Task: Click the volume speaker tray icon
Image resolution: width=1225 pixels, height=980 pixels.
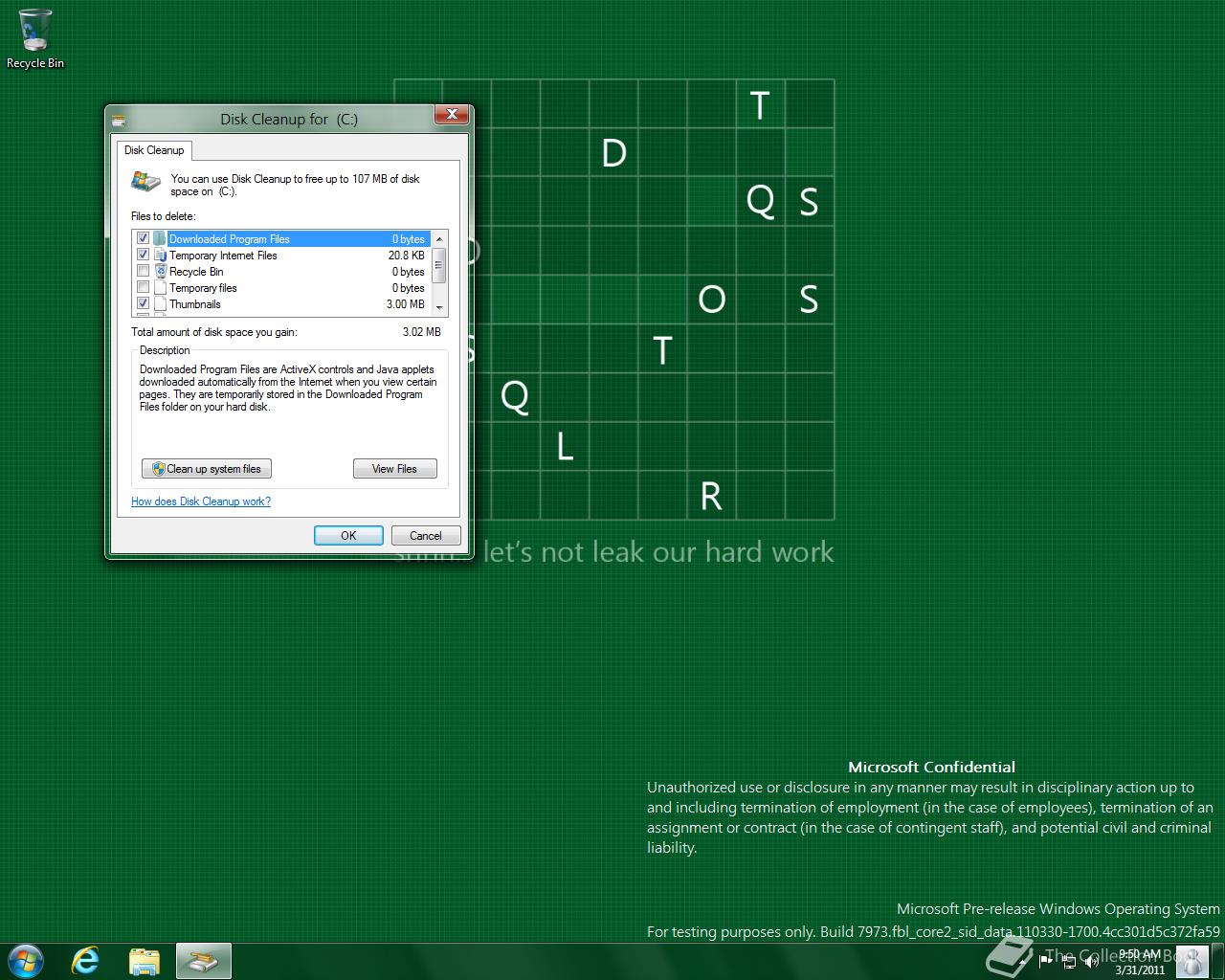Action: pyautogui.click(x=1091, y=962)
